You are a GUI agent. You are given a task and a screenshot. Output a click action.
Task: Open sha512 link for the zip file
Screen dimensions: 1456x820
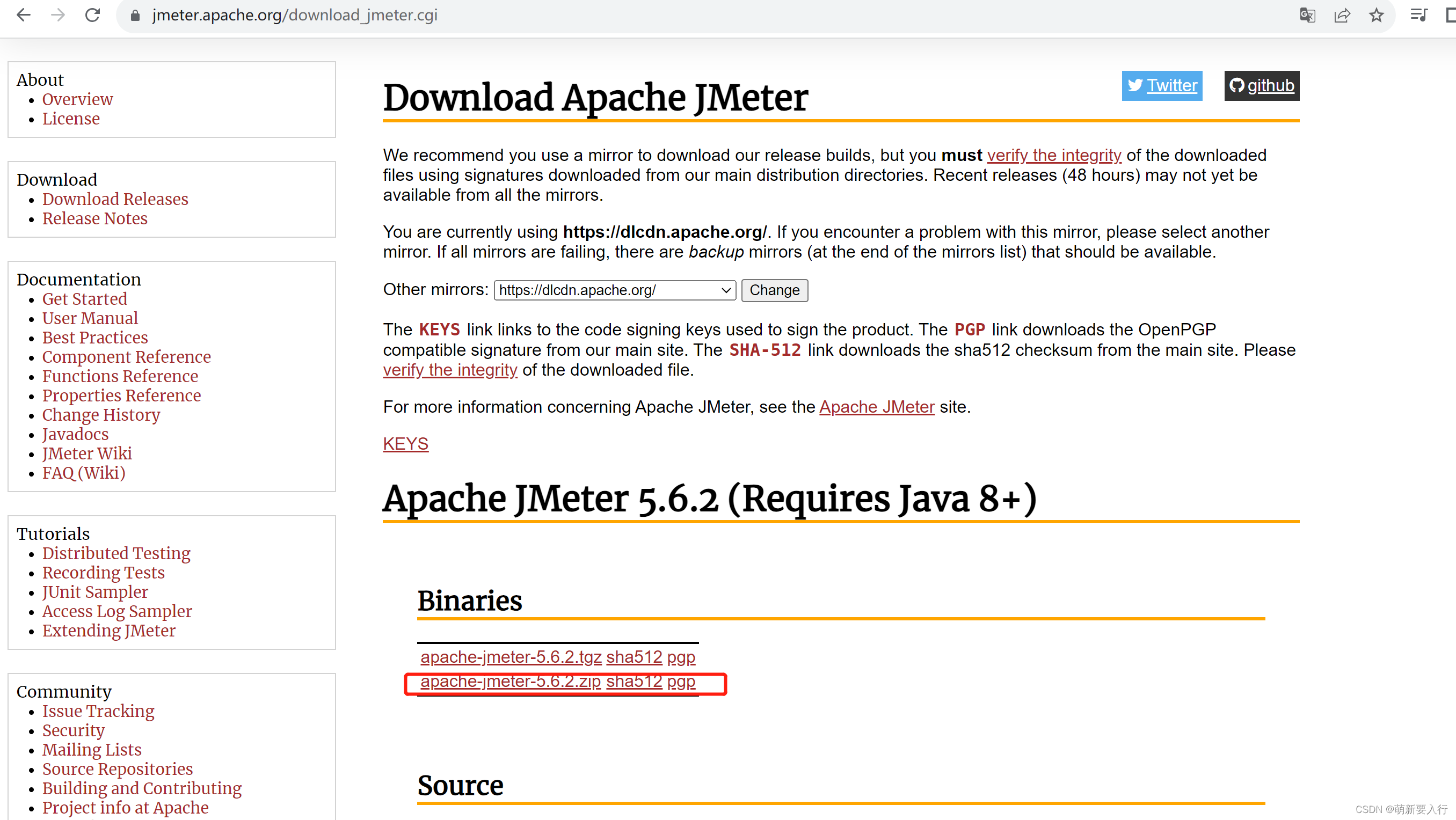pyautogui.click(x=634, y=682)
